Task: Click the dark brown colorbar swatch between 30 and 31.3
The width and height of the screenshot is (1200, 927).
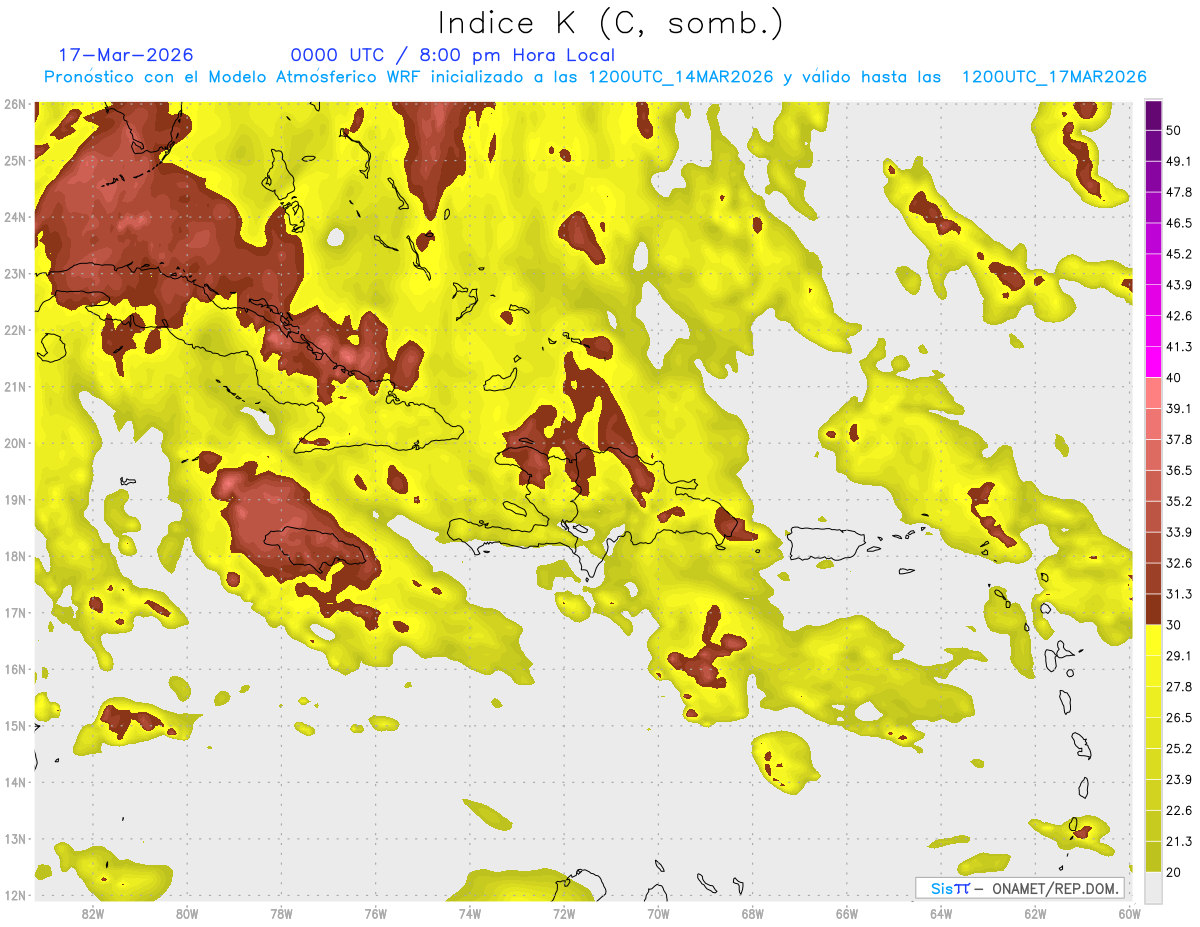Action: (x=1153, y=610)
